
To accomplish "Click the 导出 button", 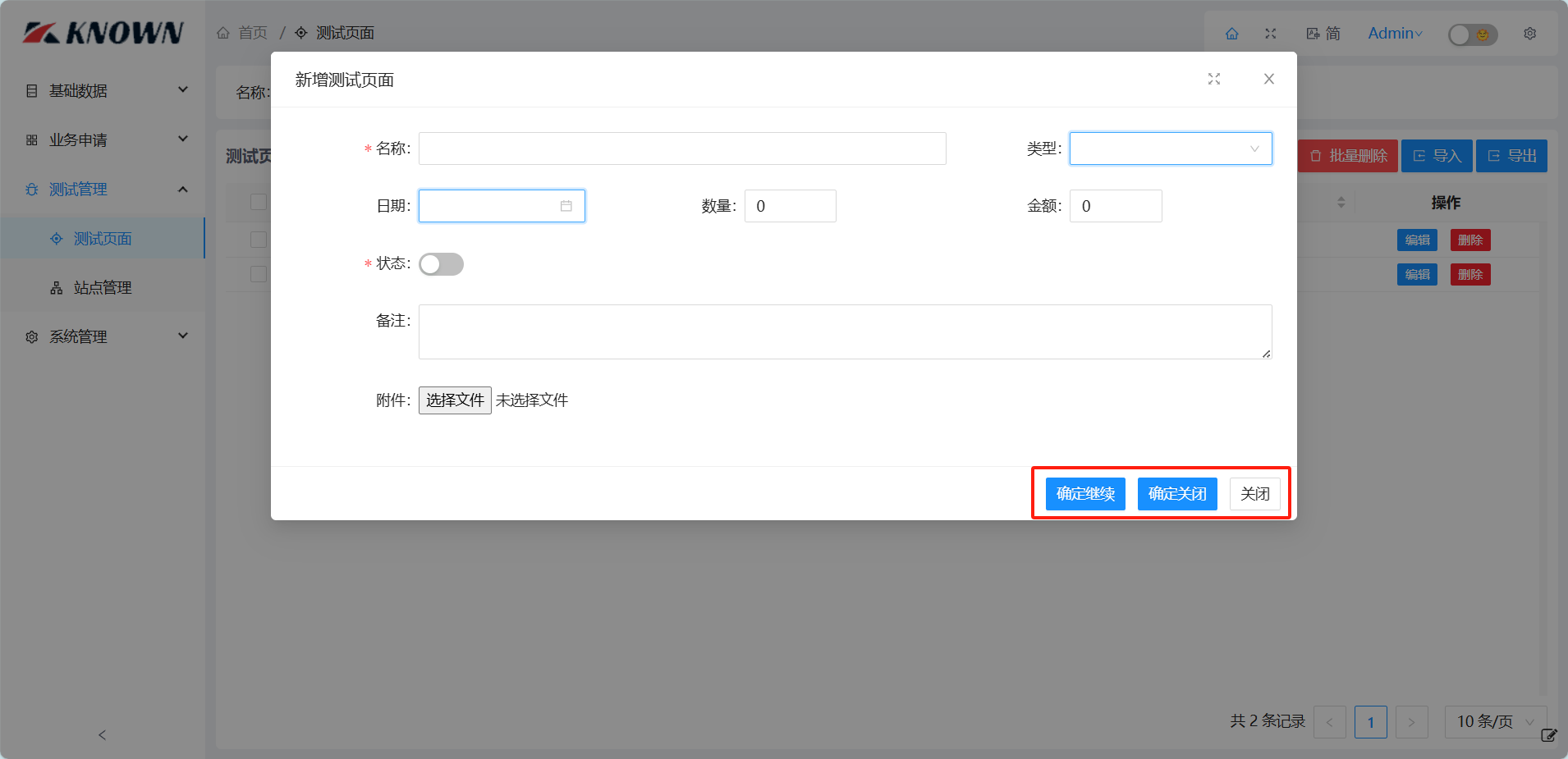I will [x=1512, y=156].
